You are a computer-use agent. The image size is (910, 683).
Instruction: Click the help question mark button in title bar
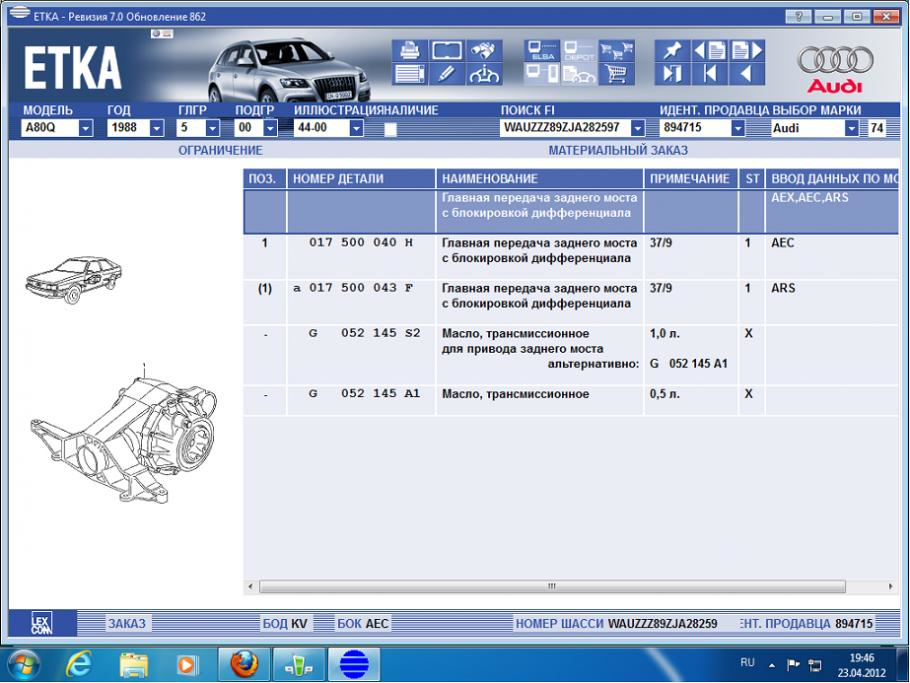799,16
